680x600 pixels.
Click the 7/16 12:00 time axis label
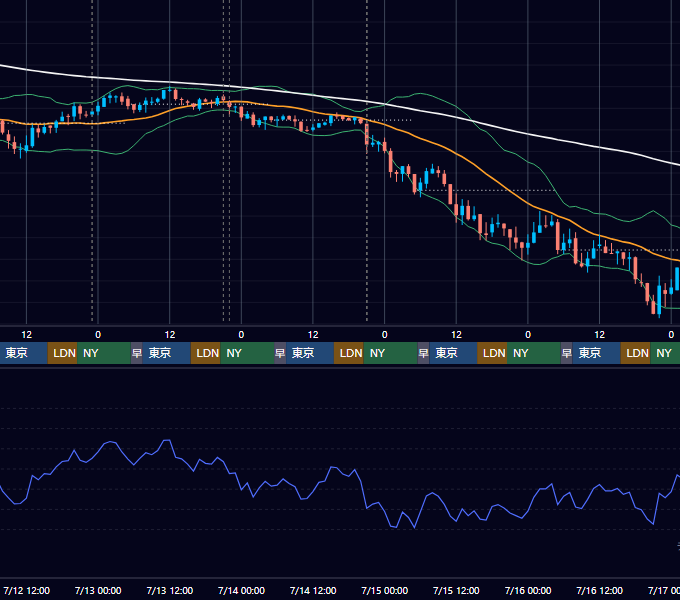pyautogui.click(x=599, y=590)
